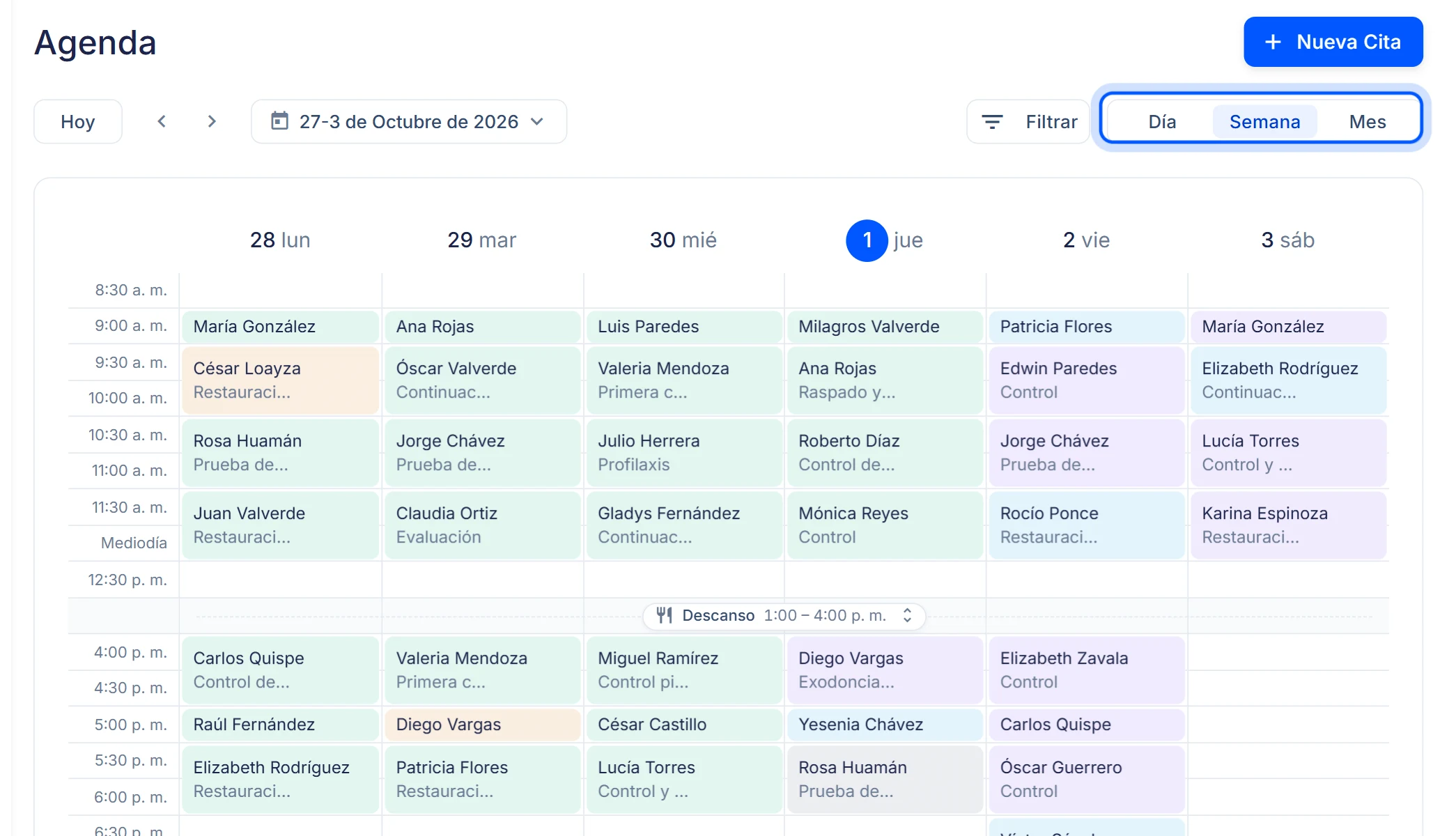This screenshot has width=1456, height=836.
Task: Open Rosa Huamán gray appointment on Thursday
Action: 885,779
